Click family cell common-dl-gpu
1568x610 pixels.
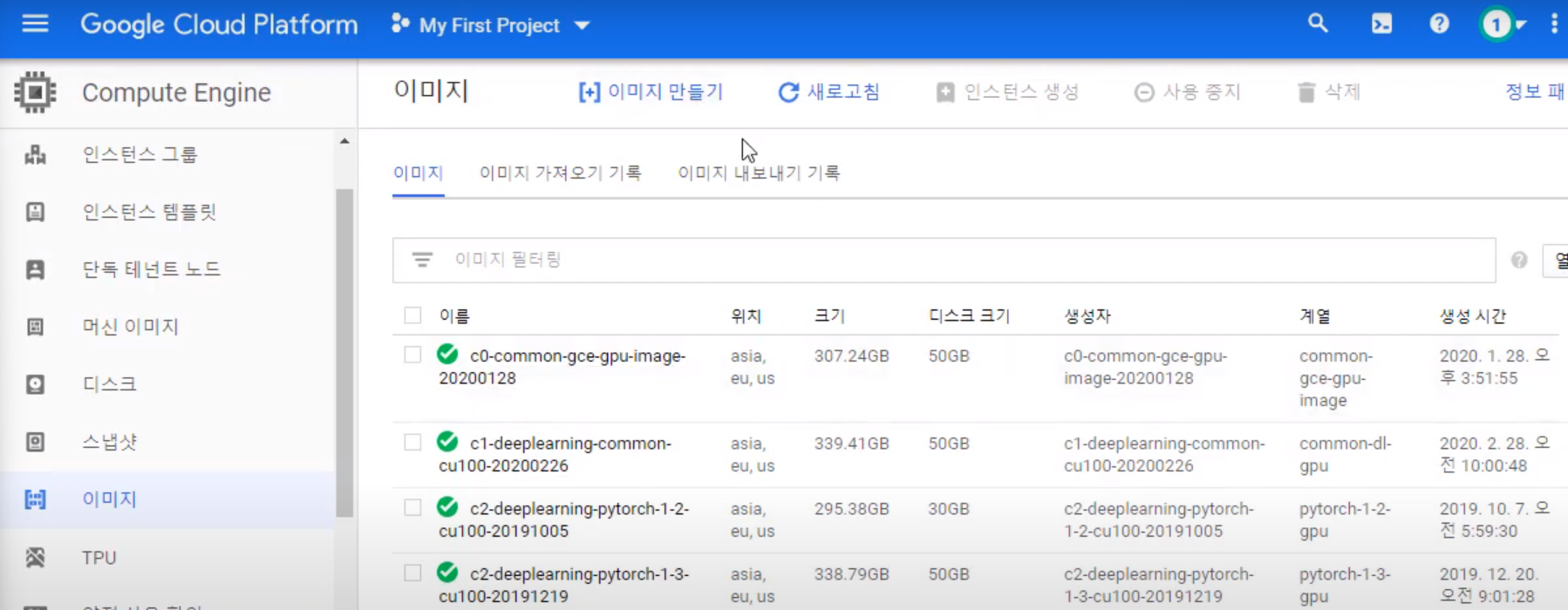[x=1345, y=454]
